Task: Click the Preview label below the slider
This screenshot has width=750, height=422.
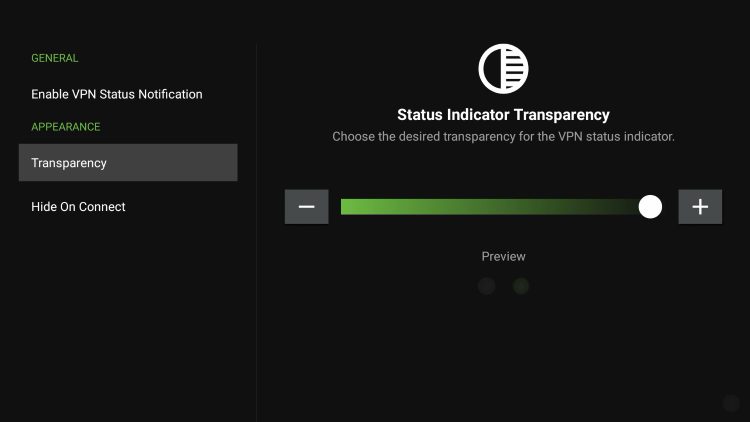Action: (503, 256)
